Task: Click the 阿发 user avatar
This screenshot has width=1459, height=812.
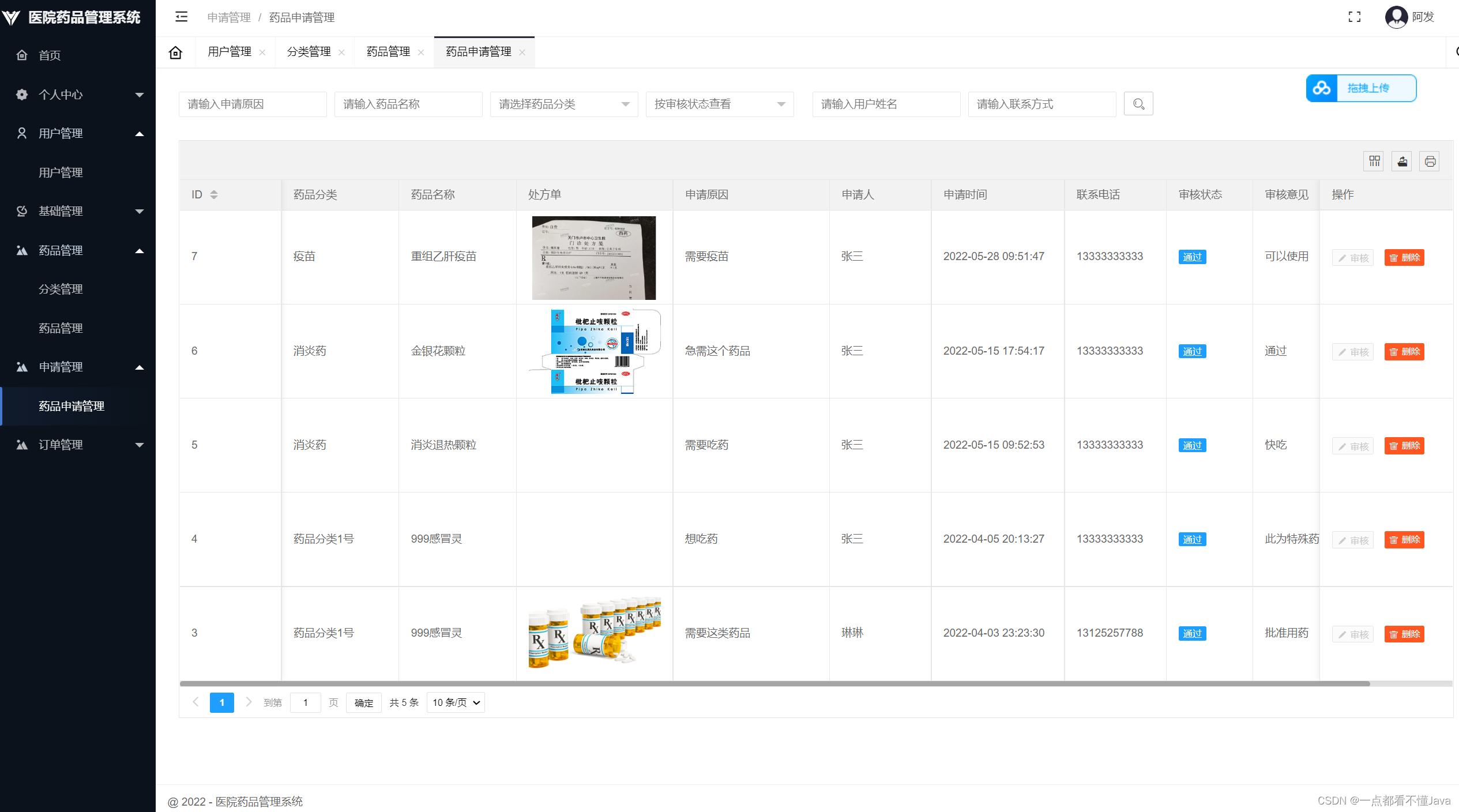Action: coord(1396,17)
